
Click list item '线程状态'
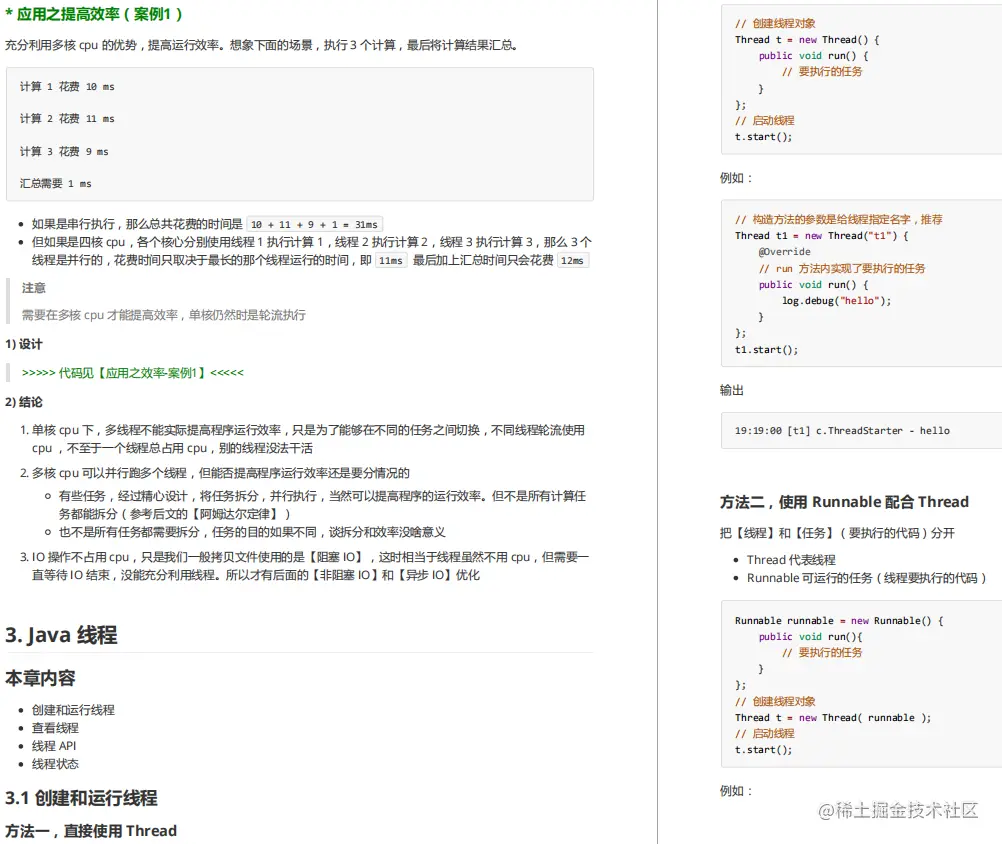pos(56,763)
